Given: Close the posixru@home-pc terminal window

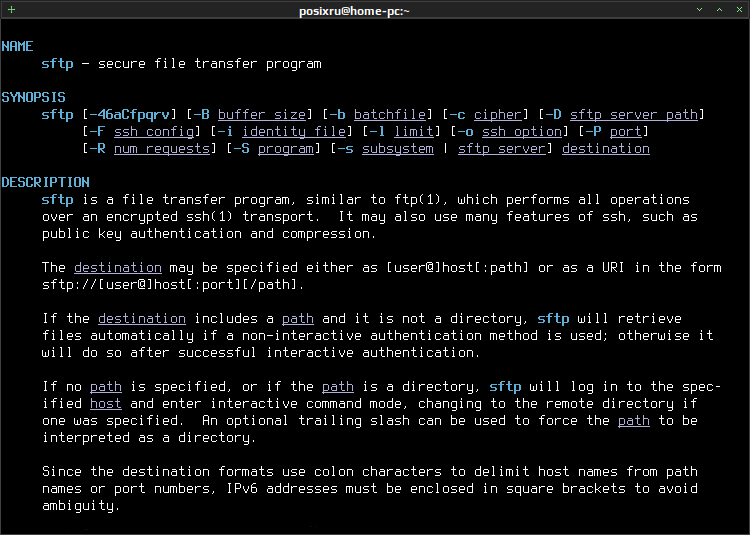Looking at the screenshot, I should tap(739, 10).
